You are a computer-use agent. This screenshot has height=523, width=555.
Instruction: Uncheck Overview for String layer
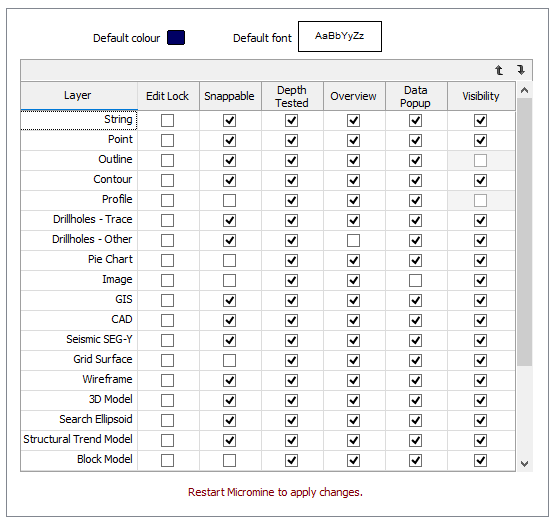[353, 121]
